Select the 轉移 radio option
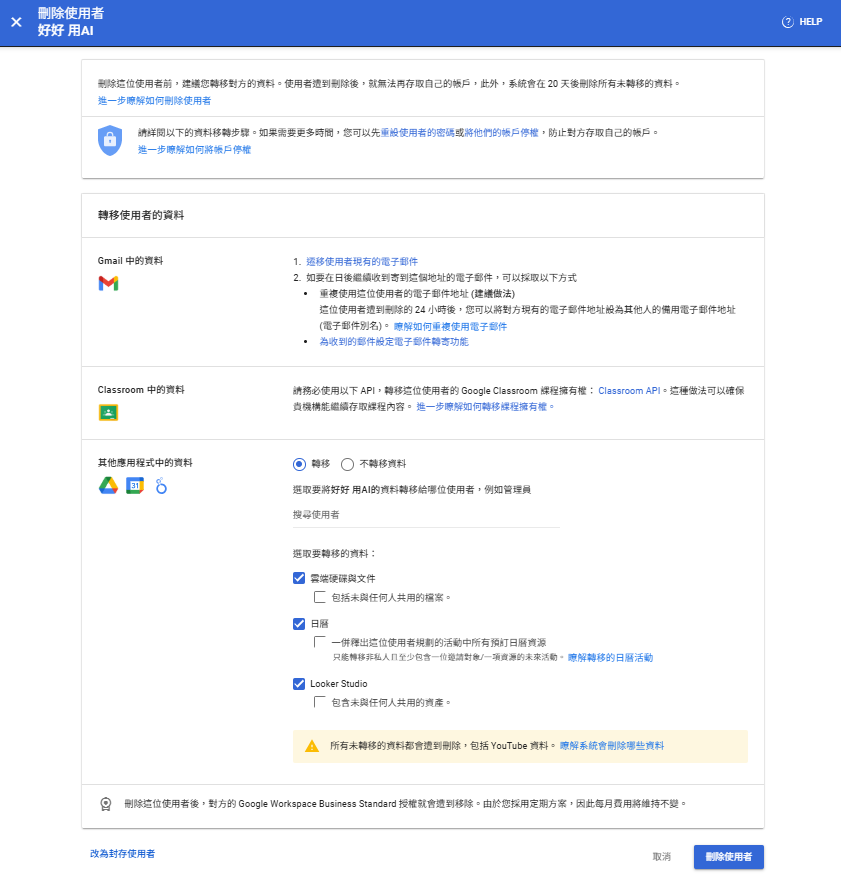Image resolution: width=841 pixels, height=892 pixels. [299, 464]
